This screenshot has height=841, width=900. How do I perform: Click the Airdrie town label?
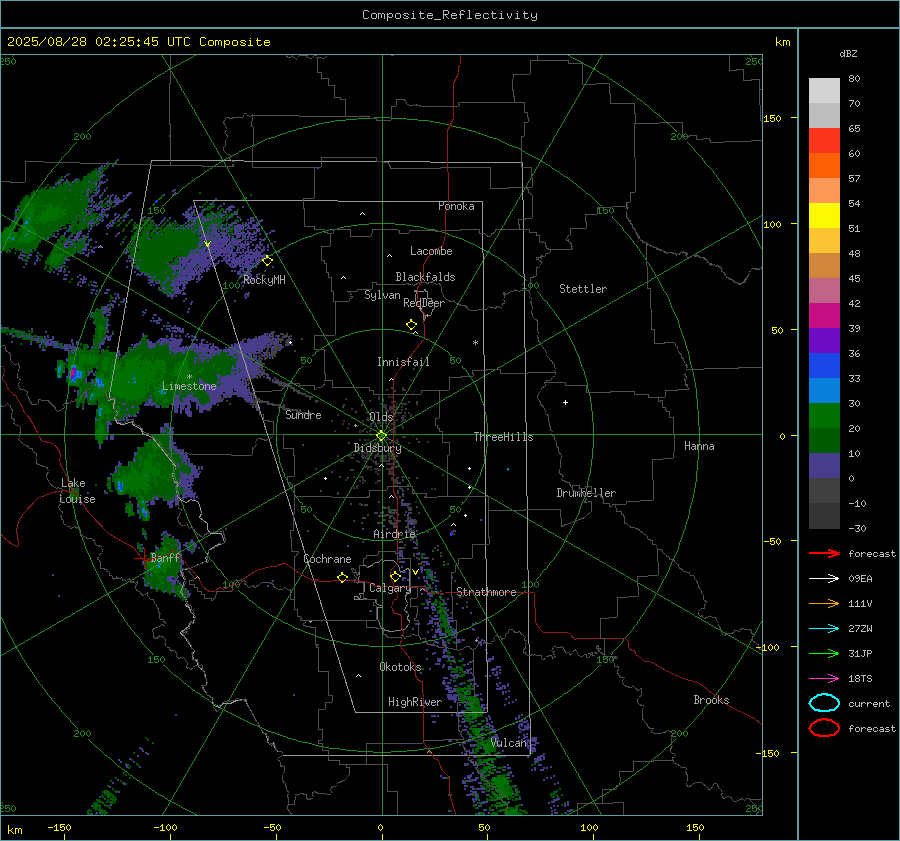point(394,534)
